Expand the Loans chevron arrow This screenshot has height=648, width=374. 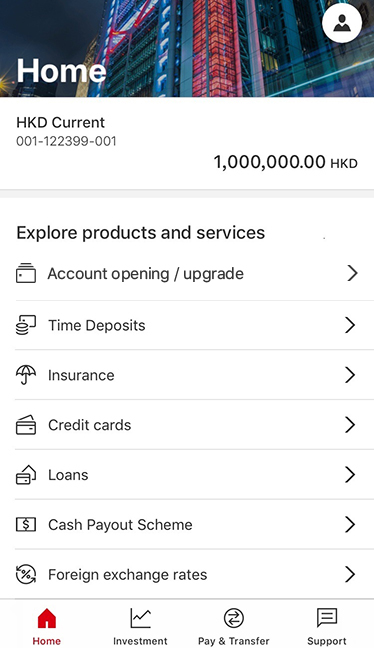coord(350,475)
